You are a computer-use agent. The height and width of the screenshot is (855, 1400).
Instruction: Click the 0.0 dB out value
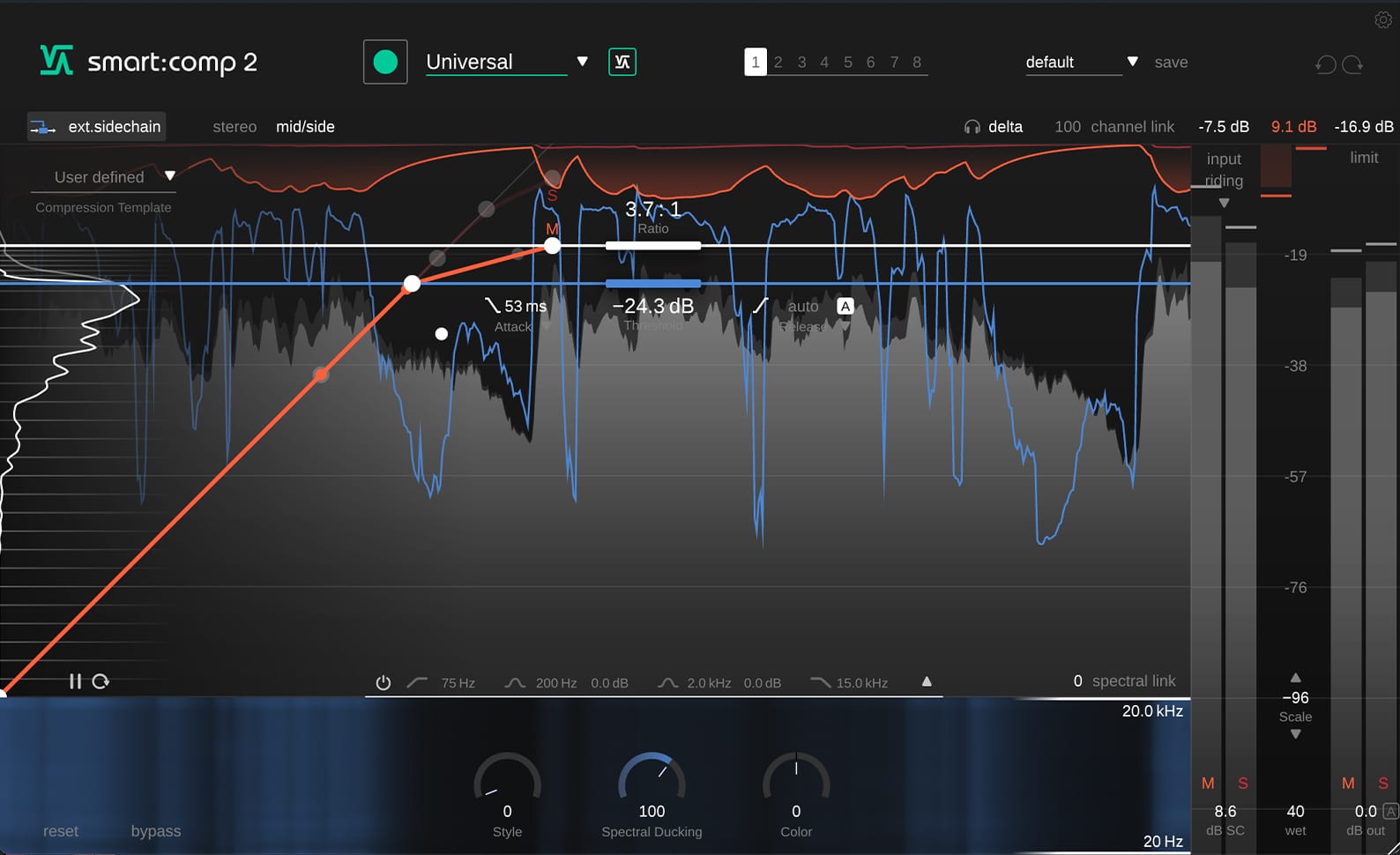[1366, 811]
